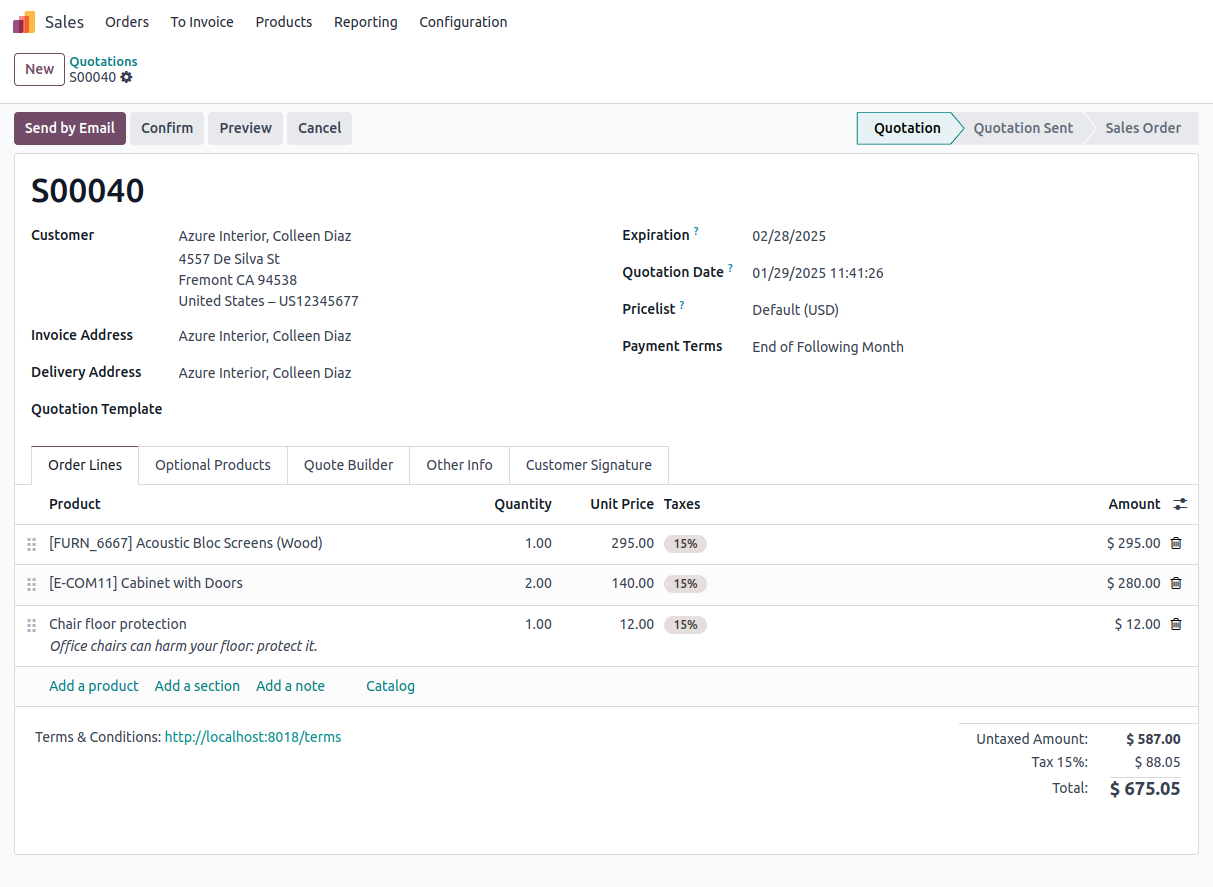Open the gear settings icon beside S00040
The image size is (1213, 887).
pyautogui.click(x=126, y=78)
